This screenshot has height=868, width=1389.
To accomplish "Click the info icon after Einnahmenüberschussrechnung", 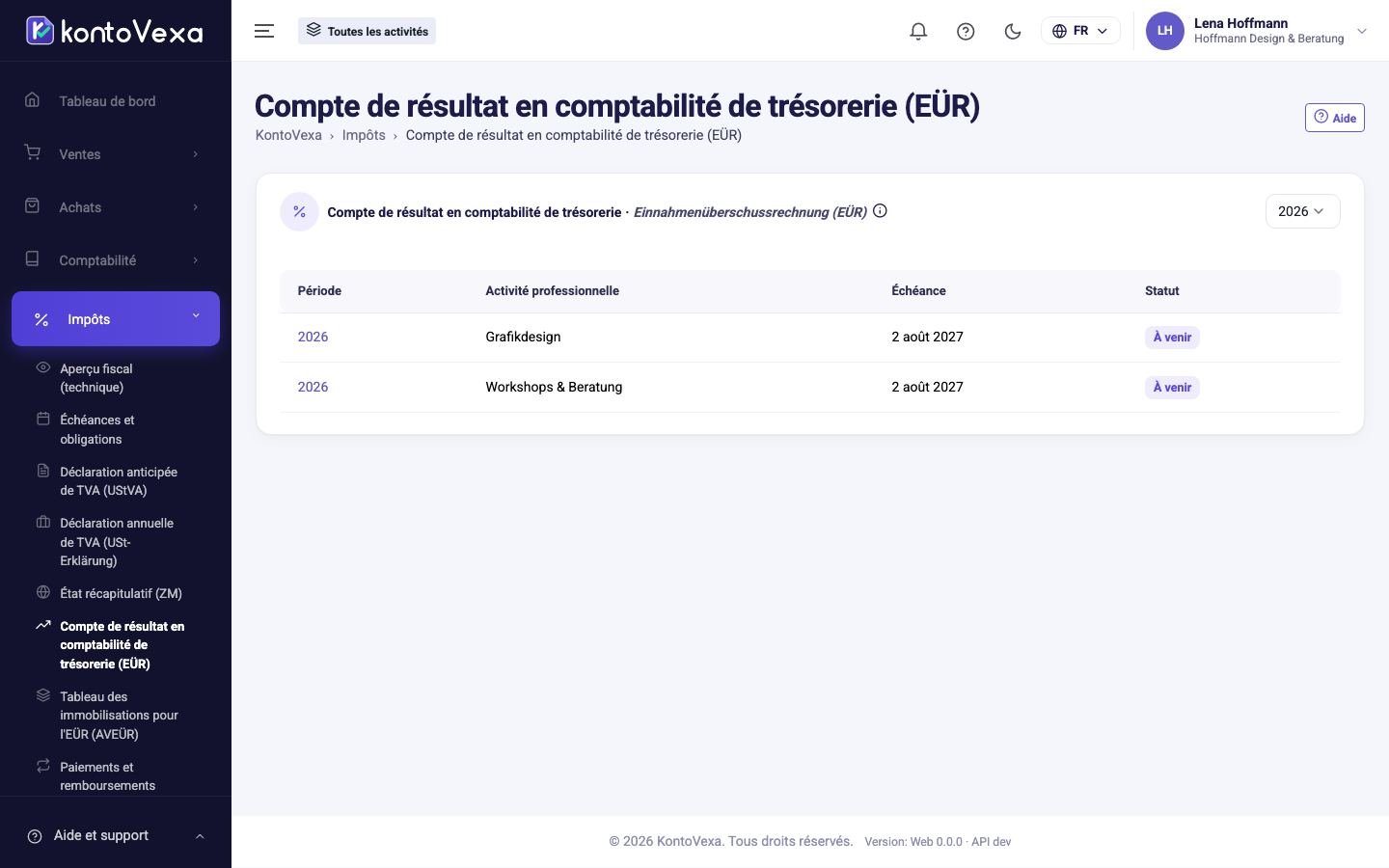I will 880,211.
